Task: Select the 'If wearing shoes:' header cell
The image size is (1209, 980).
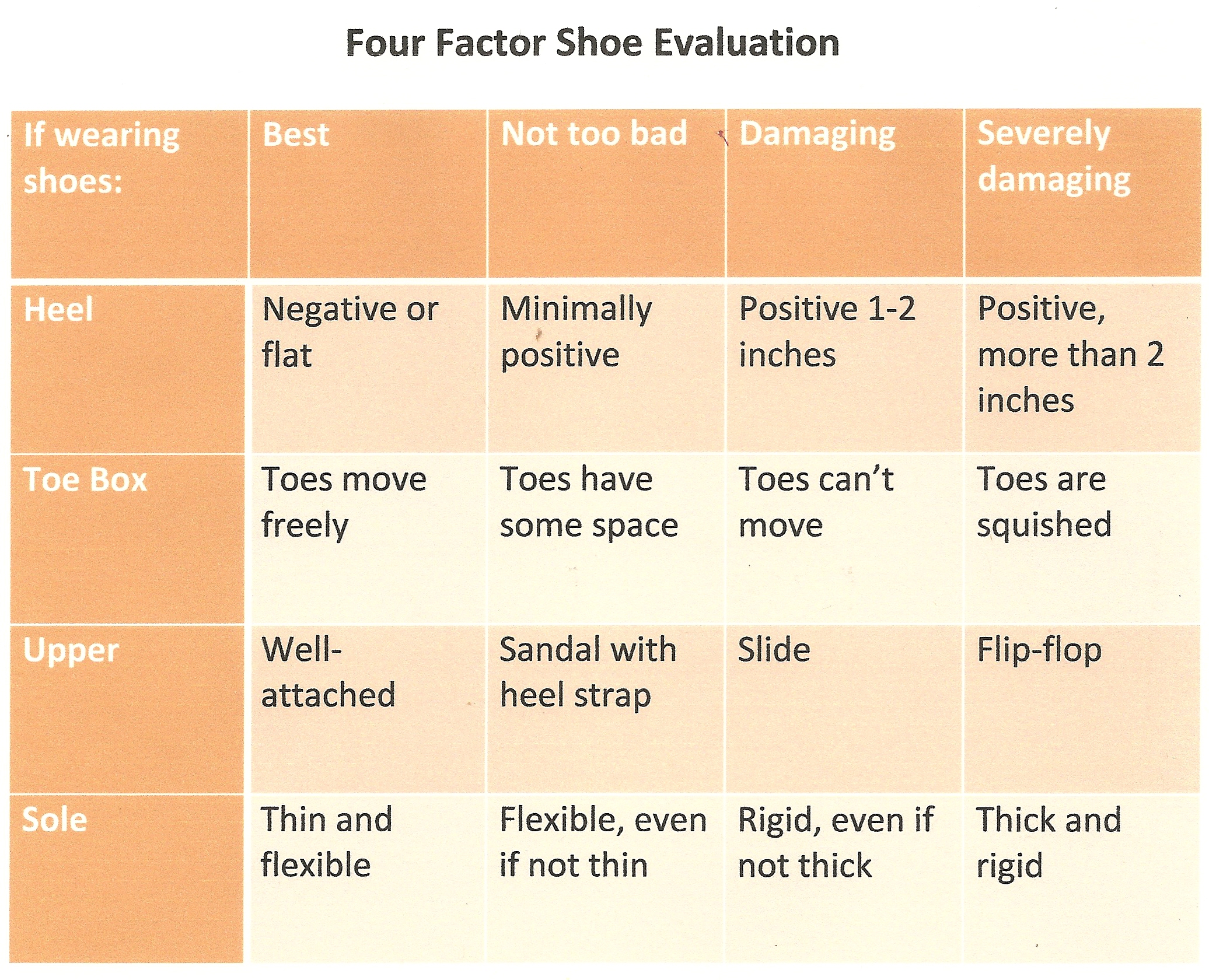Action: (102, 157)
